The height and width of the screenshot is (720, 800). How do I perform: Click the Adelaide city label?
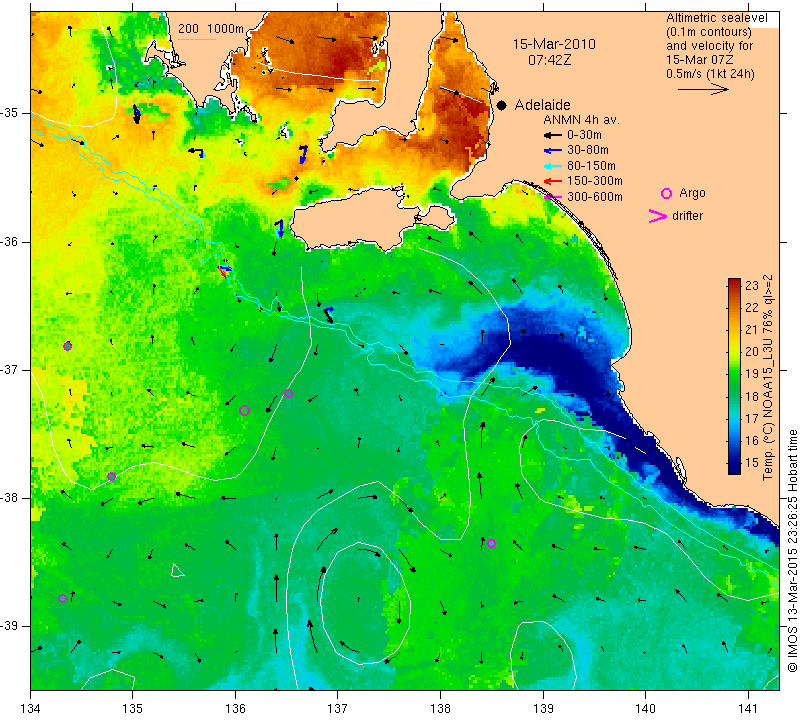click(542, 105)
